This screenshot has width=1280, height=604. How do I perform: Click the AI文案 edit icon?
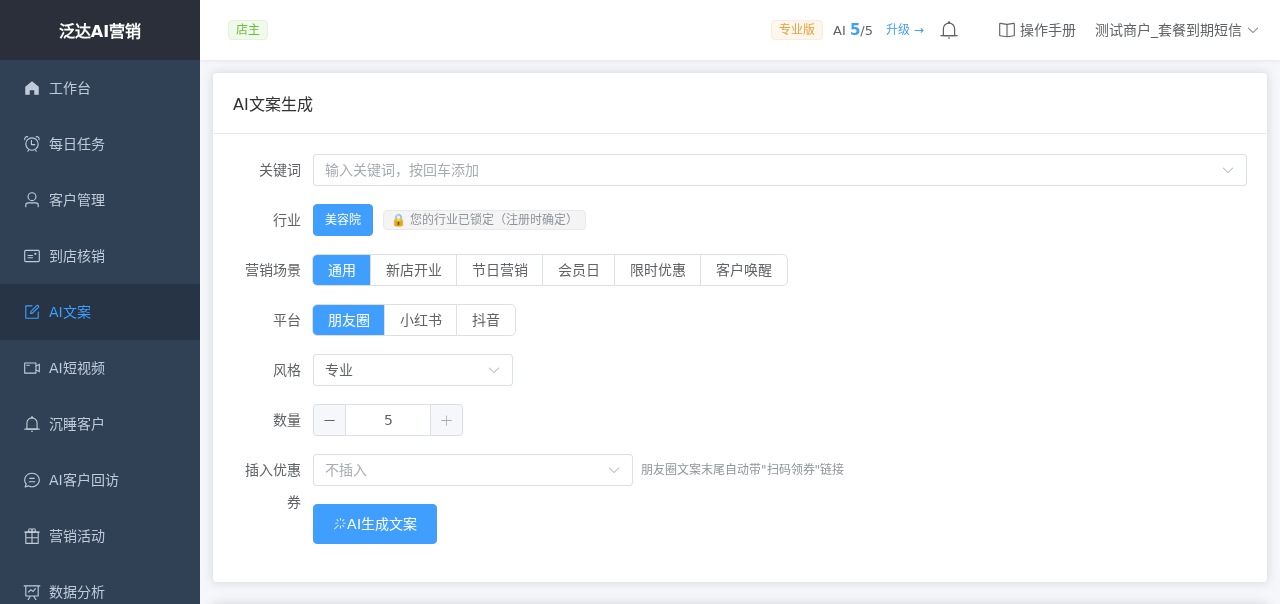[x=32, y=312]
